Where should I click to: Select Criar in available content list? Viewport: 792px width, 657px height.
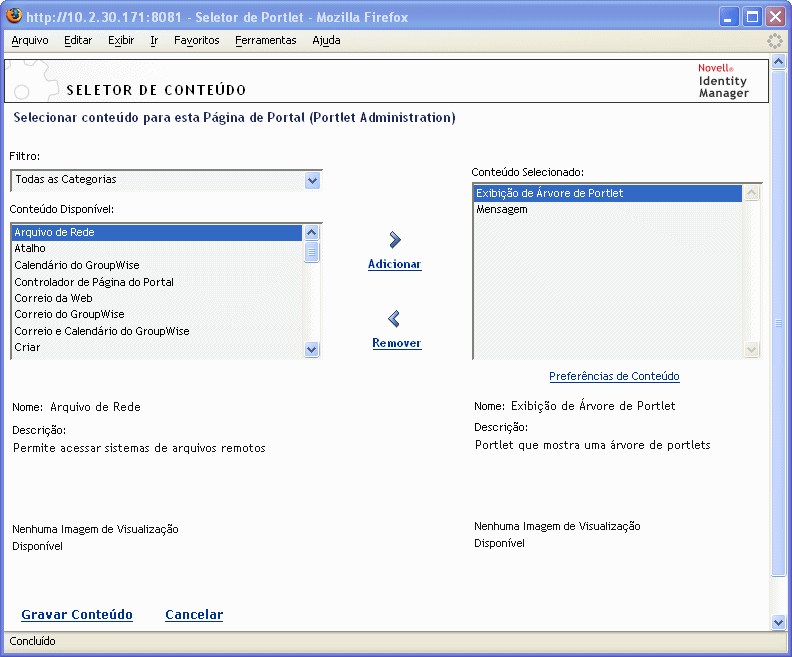tap(157, 347)
